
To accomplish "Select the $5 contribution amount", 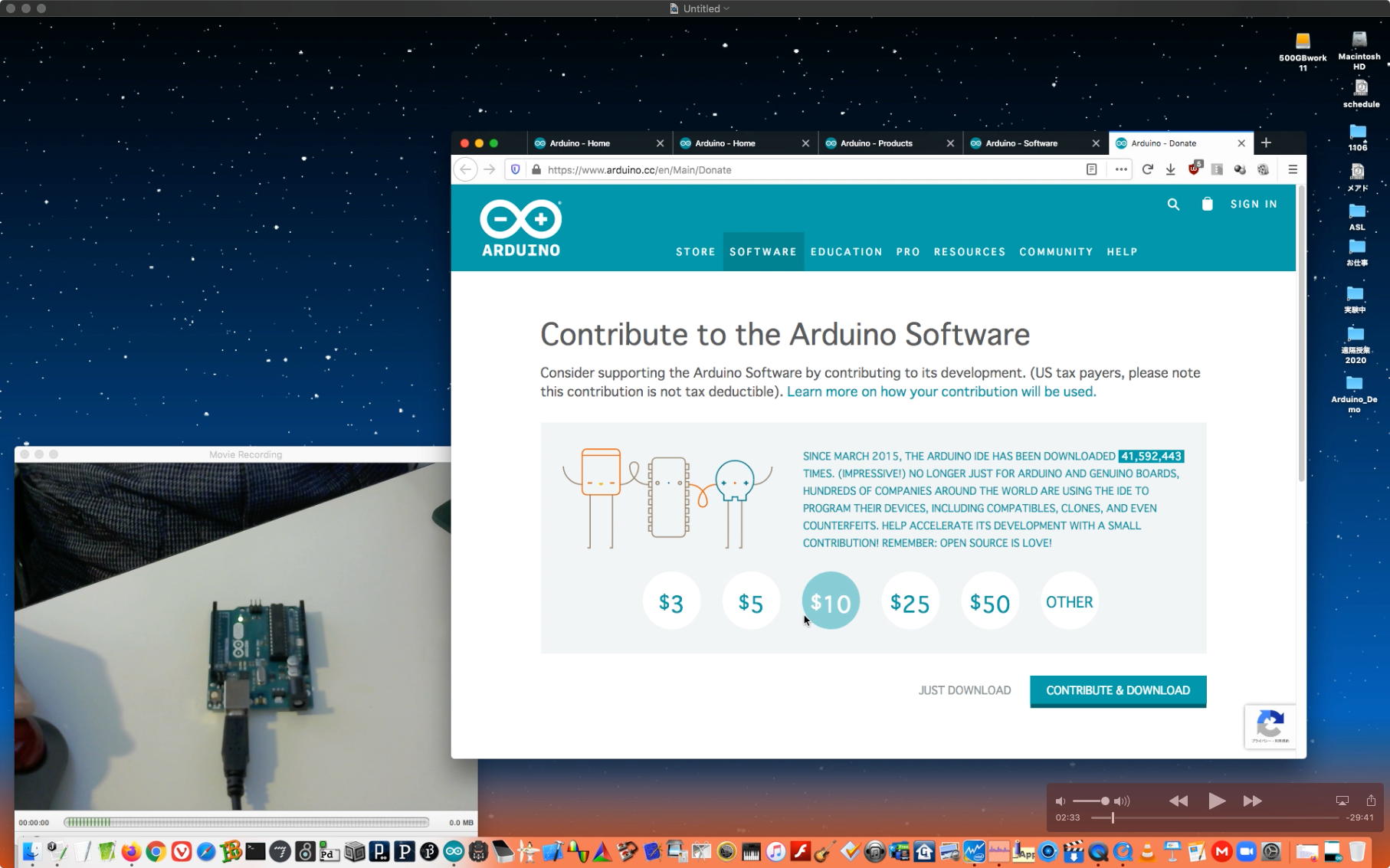I will point(751,601).
